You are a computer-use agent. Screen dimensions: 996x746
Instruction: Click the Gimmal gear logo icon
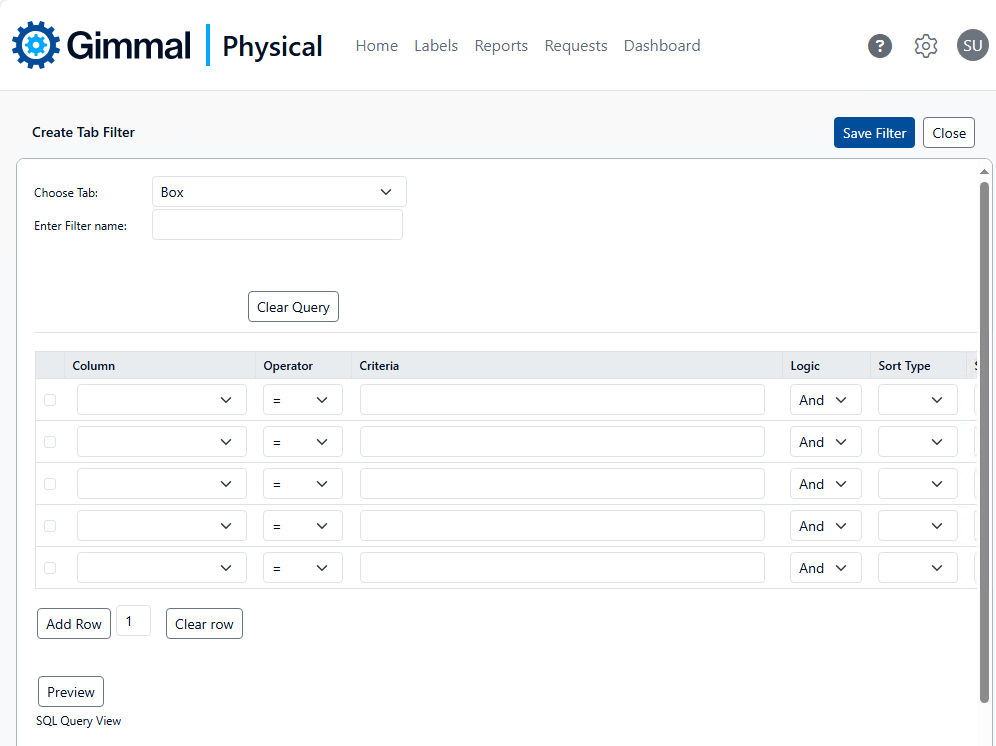pos(36,45)
